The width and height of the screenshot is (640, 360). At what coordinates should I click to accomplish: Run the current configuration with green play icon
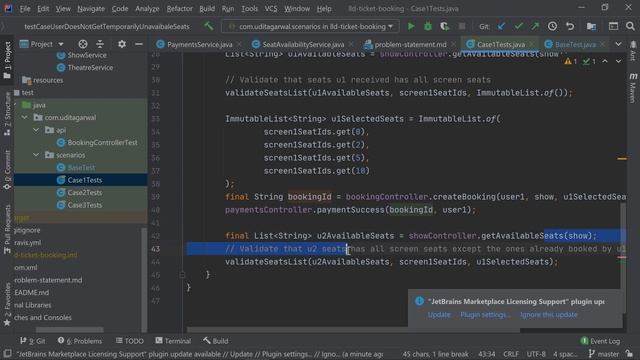click(x=411, y=27)
